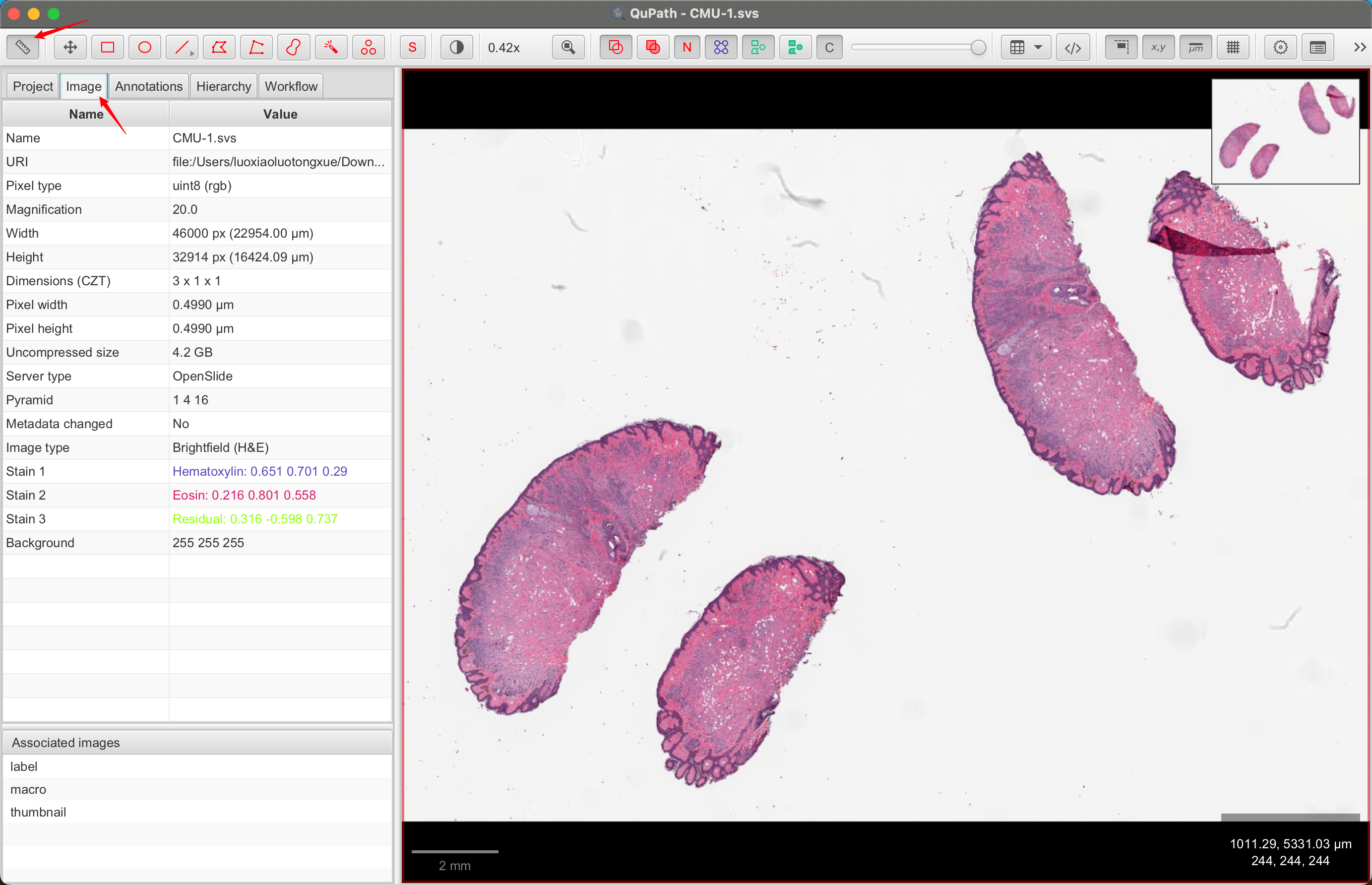Select the Move tool
Viewport: 1372px width, 885px height.
tap(70, 47)
